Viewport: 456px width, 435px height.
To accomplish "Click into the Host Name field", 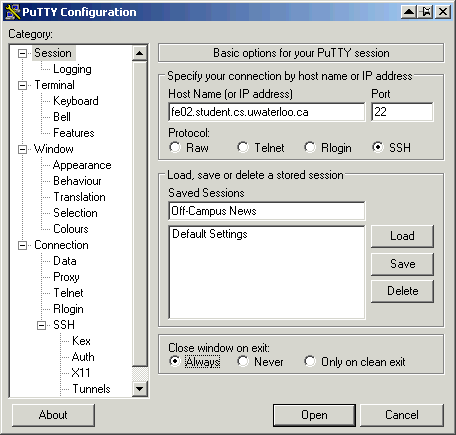I will [267, 112].
